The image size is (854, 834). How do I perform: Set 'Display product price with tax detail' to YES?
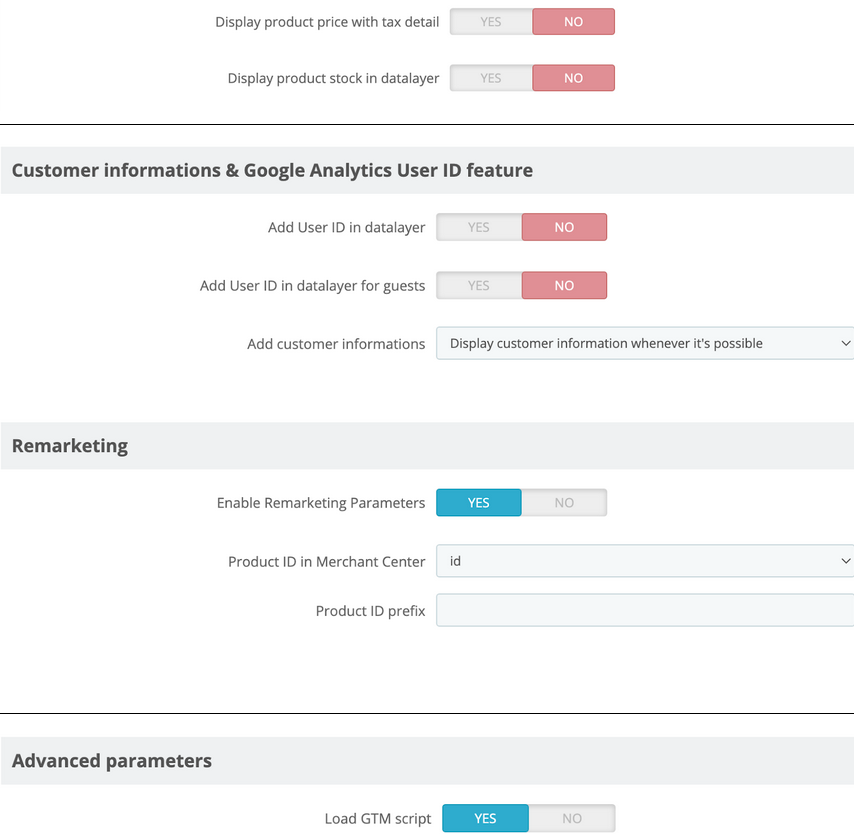[x=490, y=22]
